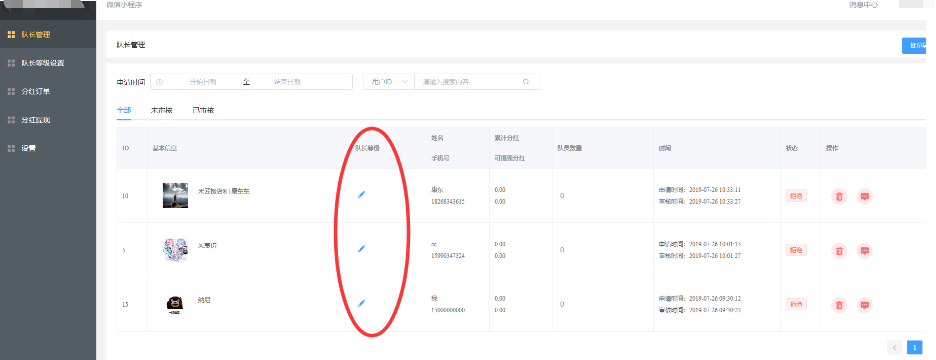This screenshot has width=936, height=360.
Task: Click the timestamp 2019-07-26 09:30:12
Action: [715, 299]
